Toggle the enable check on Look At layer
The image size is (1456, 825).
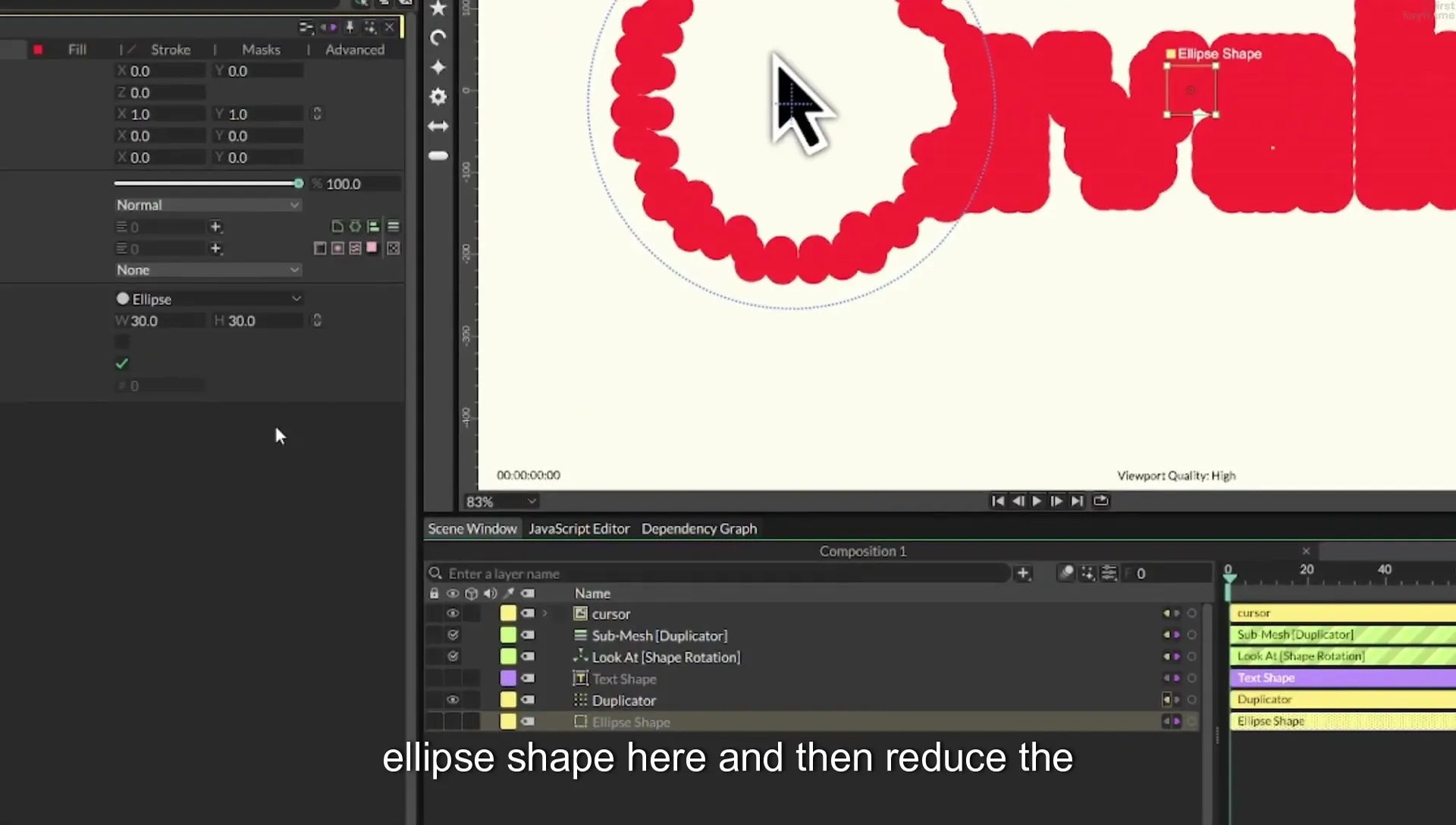point(453,657)
